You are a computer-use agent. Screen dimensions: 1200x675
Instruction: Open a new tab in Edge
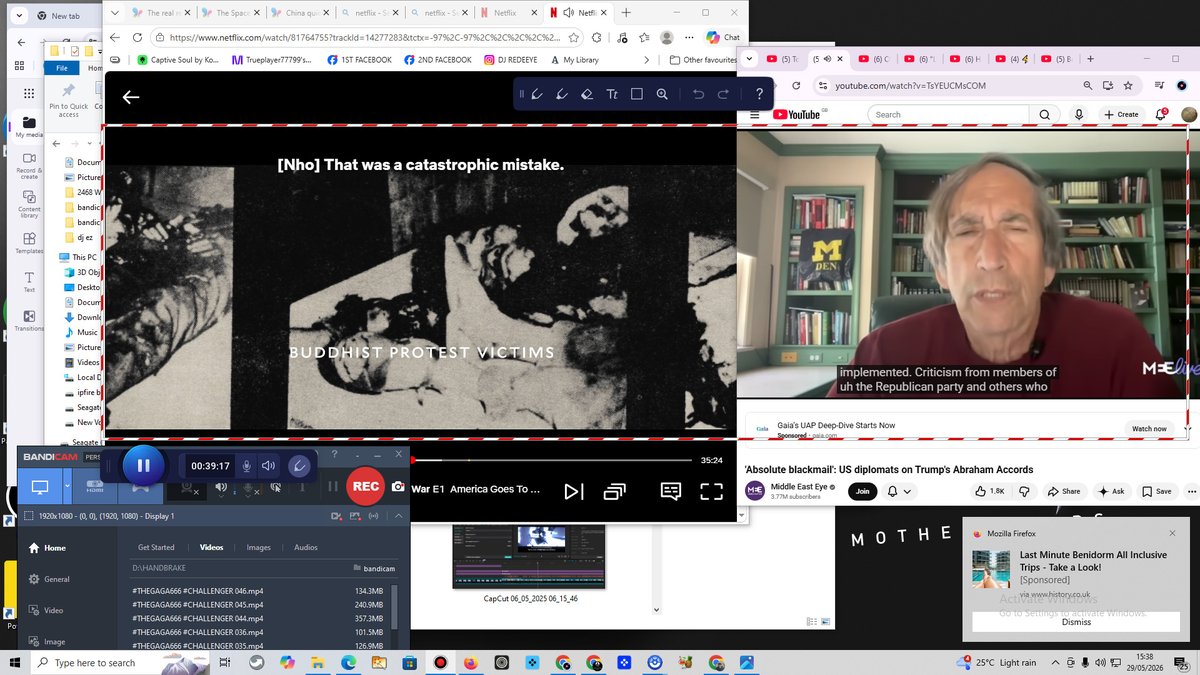click(x=626, y=13)
